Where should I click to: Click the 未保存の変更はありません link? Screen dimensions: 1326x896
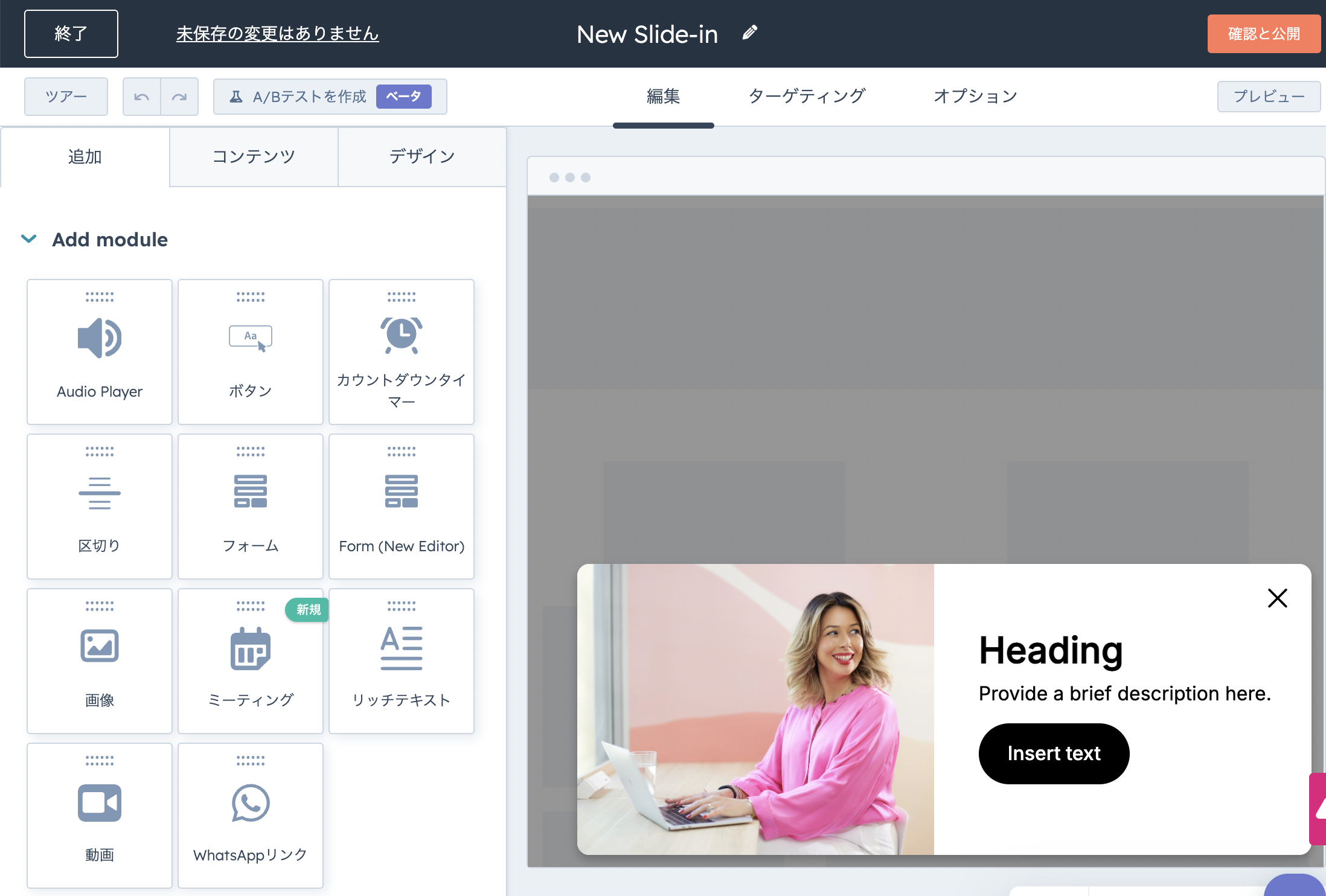(277, 34)
